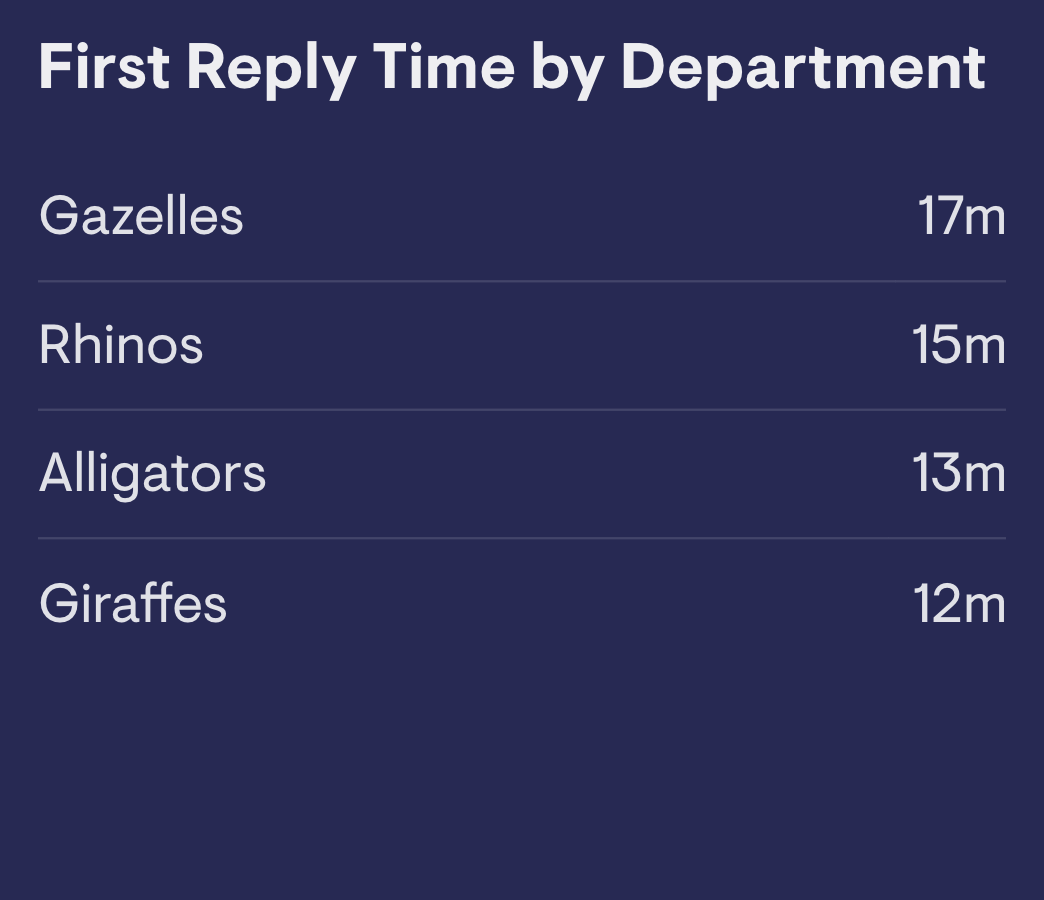Click the blank space between Rhinos and 15m
The height and width of the screenshot is (900, 1044).
558,345
